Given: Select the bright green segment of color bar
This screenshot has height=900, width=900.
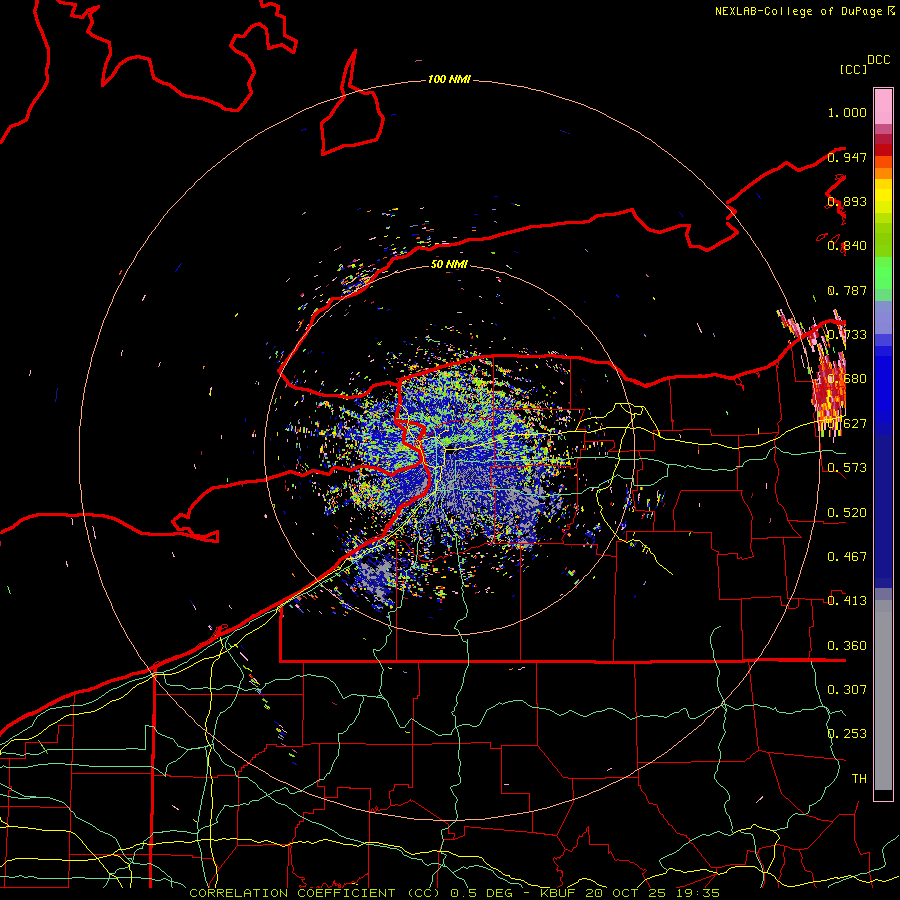Looking at the screenshot, I should (883, 273).
